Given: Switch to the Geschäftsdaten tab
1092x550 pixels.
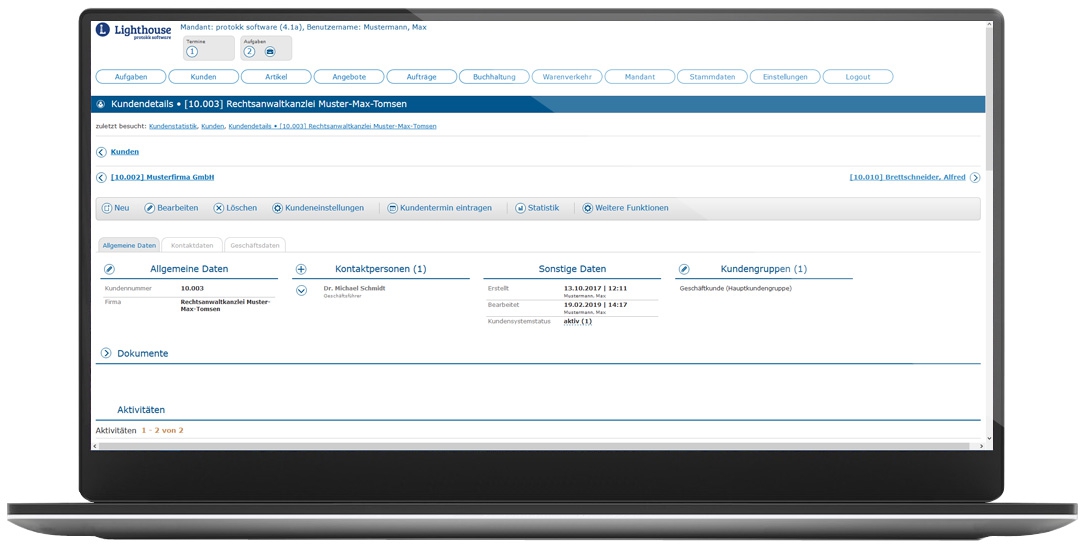Looking at the screenshot, I should tap(255, 245).
